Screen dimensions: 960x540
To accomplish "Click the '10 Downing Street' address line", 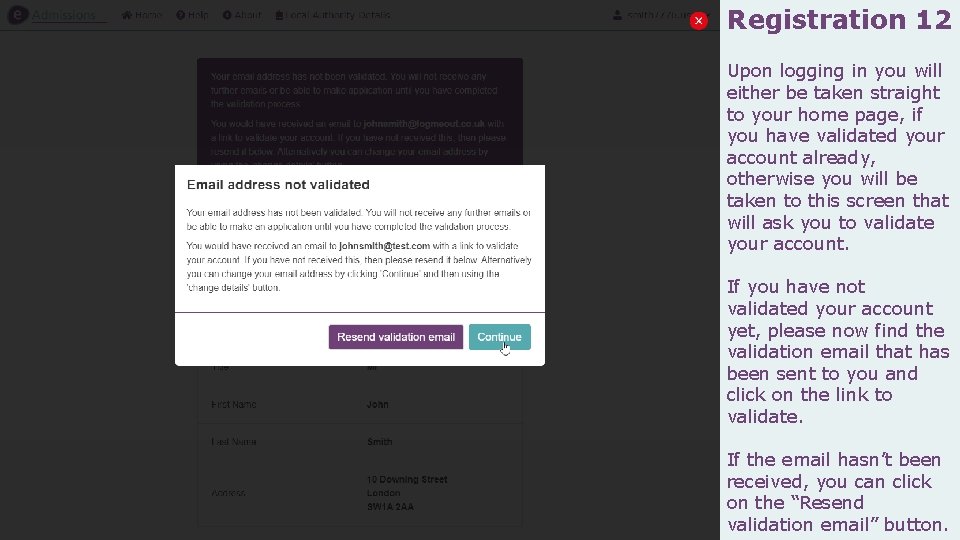I will [x=407, y=479].
